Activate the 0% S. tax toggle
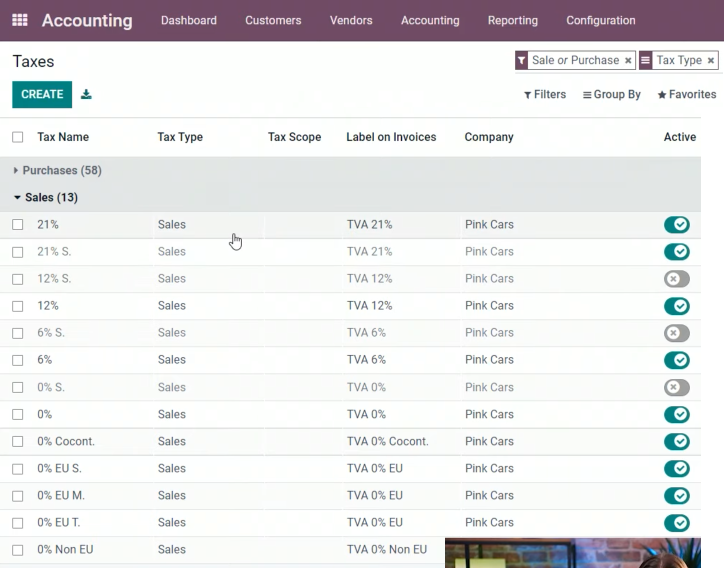Viewport: 724px width, 568px height. click(677, 387)
